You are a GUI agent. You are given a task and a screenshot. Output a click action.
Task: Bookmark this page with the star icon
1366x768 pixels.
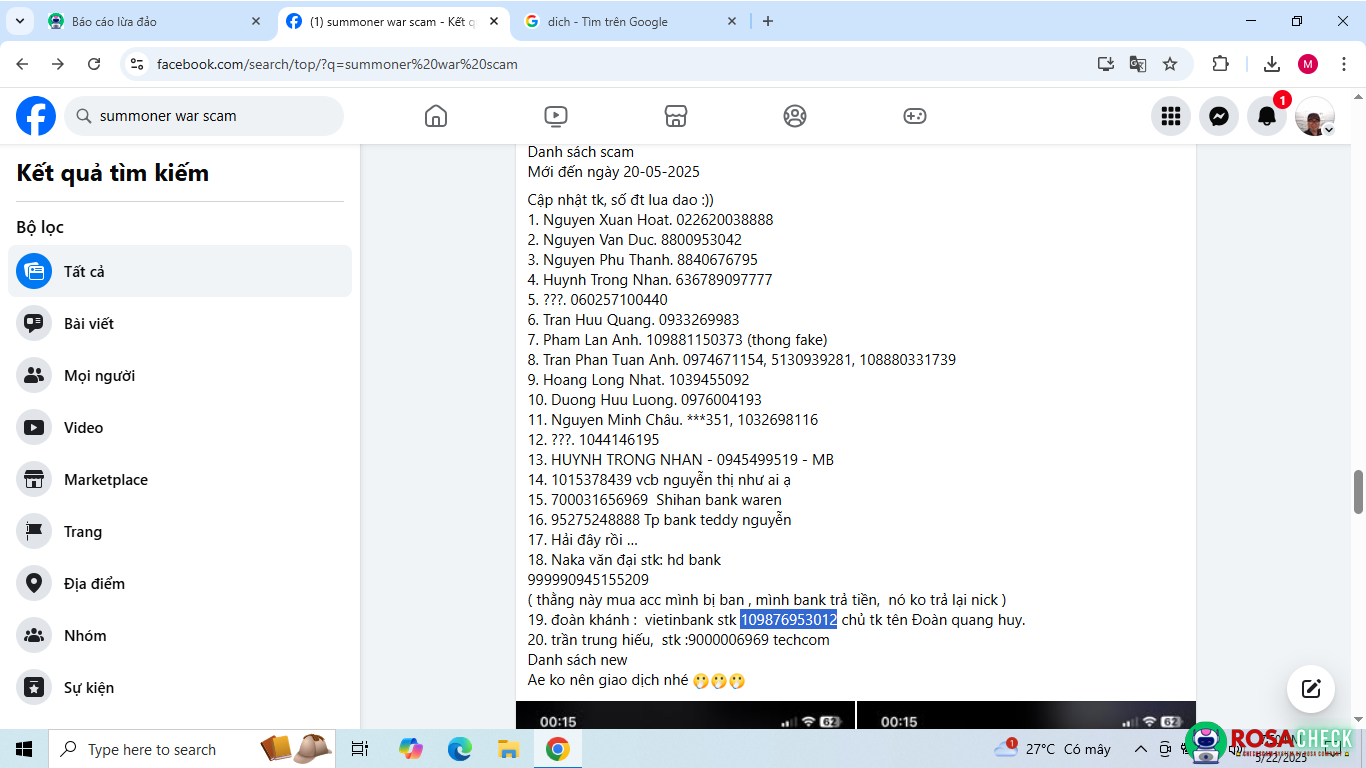point(1170,64)
